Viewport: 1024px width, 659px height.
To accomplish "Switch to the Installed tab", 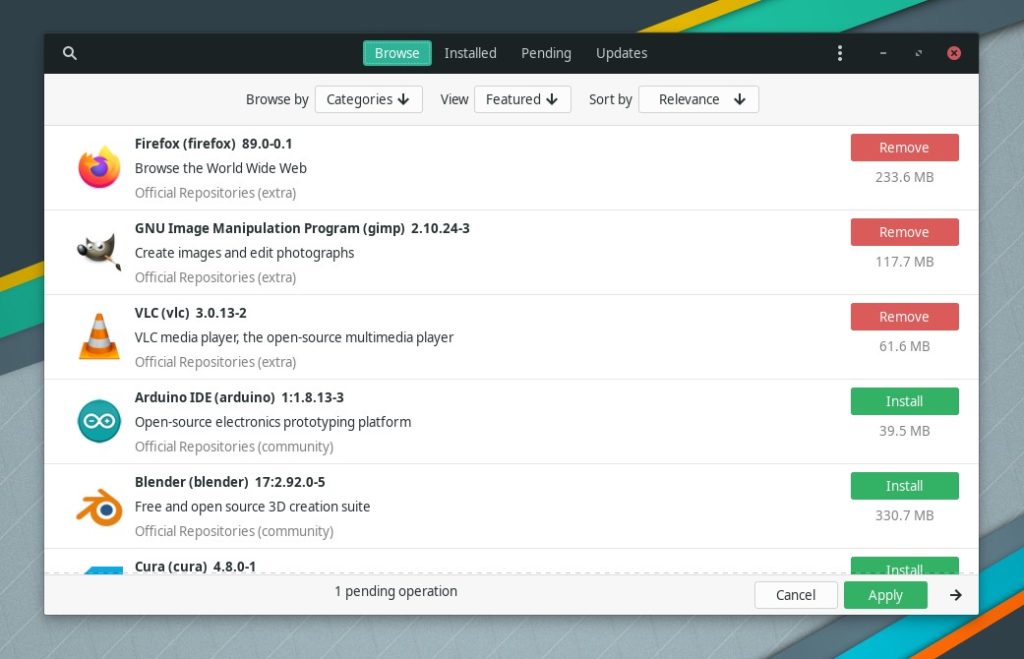I will 470,53.
